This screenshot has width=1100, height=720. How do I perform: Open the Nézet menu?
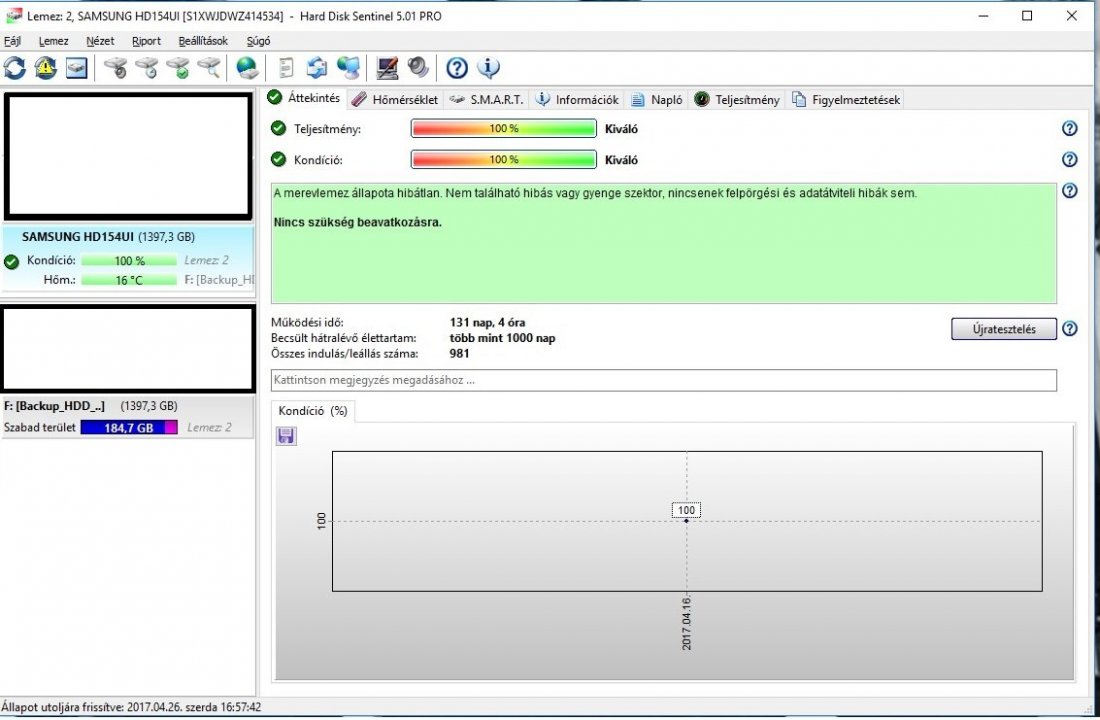[x=100, y=41]
